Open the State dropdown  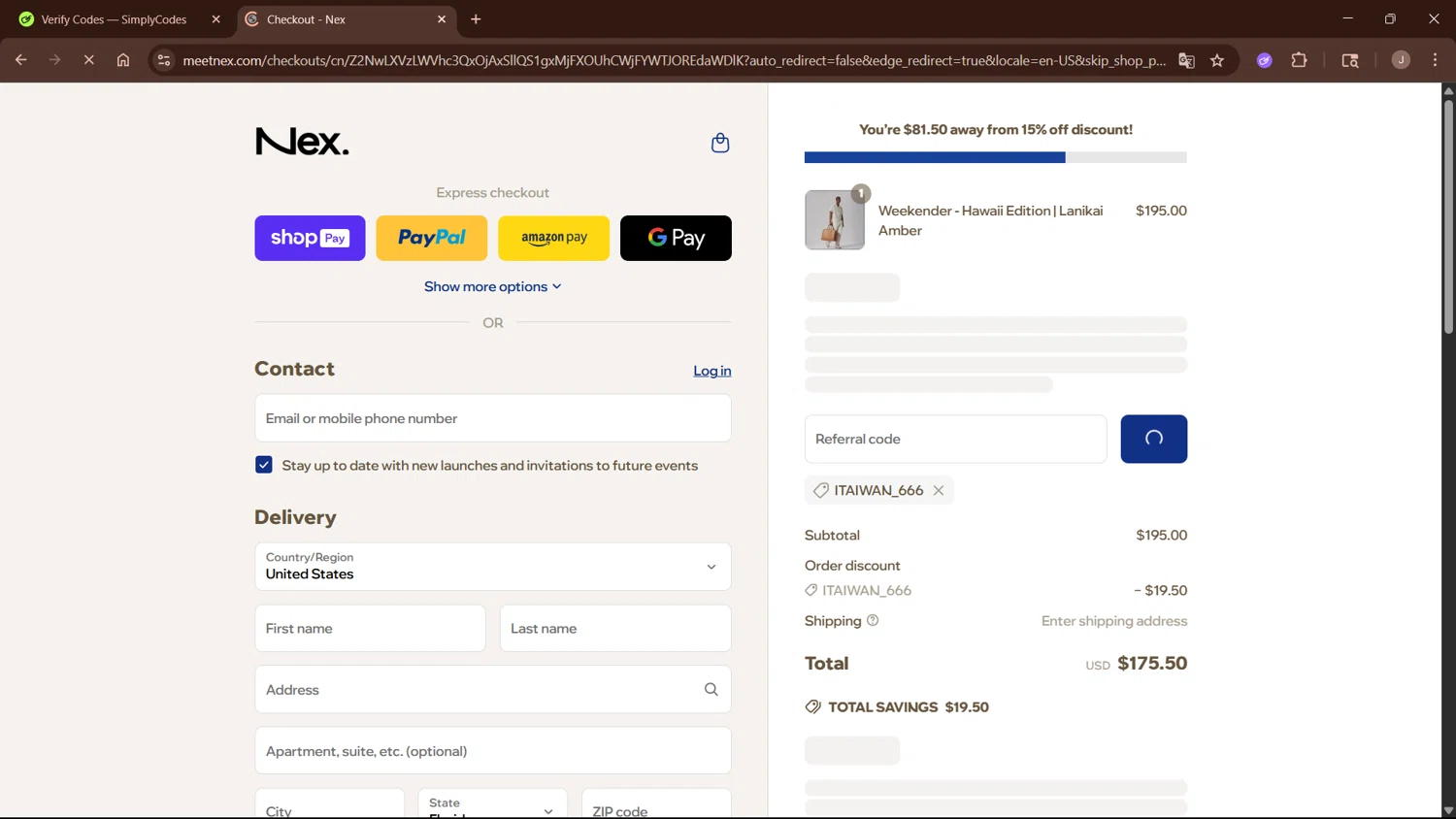click(493, 803)
